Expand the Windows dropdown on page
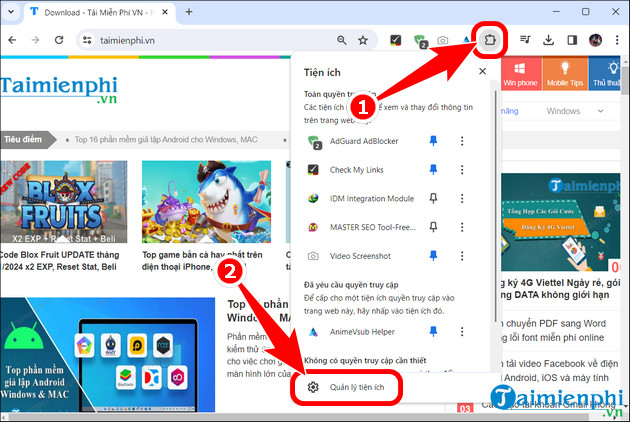Image resolution: width=630 pixels, height=422 pixels. (575, 111)
